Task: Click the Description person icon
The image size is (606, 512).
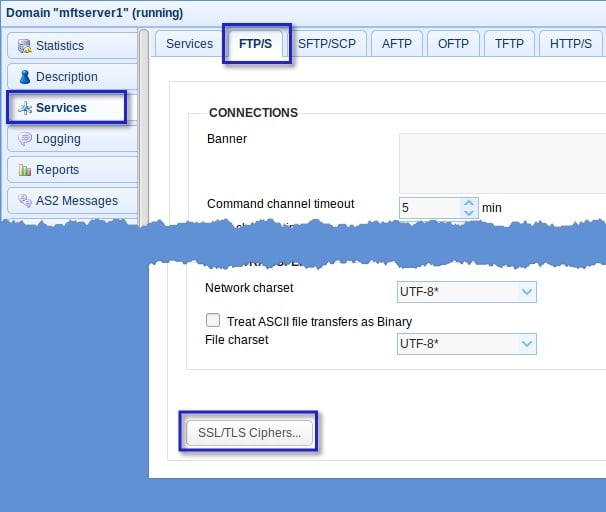Action: [x=24, y=77]
